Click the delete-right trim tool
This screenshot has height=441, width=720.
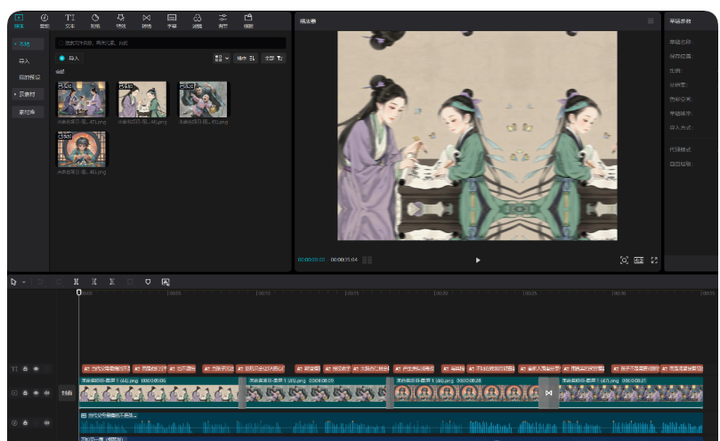[x=112, y=282]
